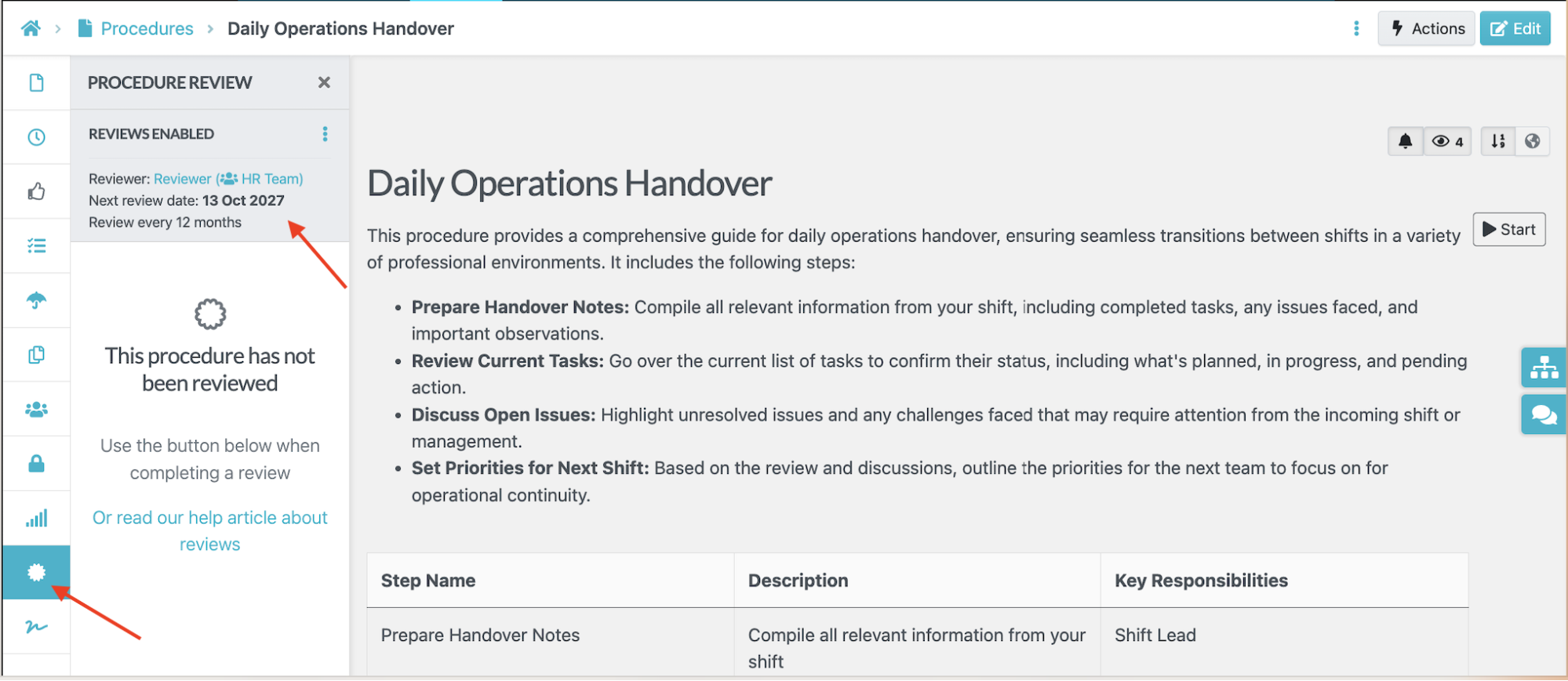Go to the home page icon
Screen dimensions: 1568x681
31,29
